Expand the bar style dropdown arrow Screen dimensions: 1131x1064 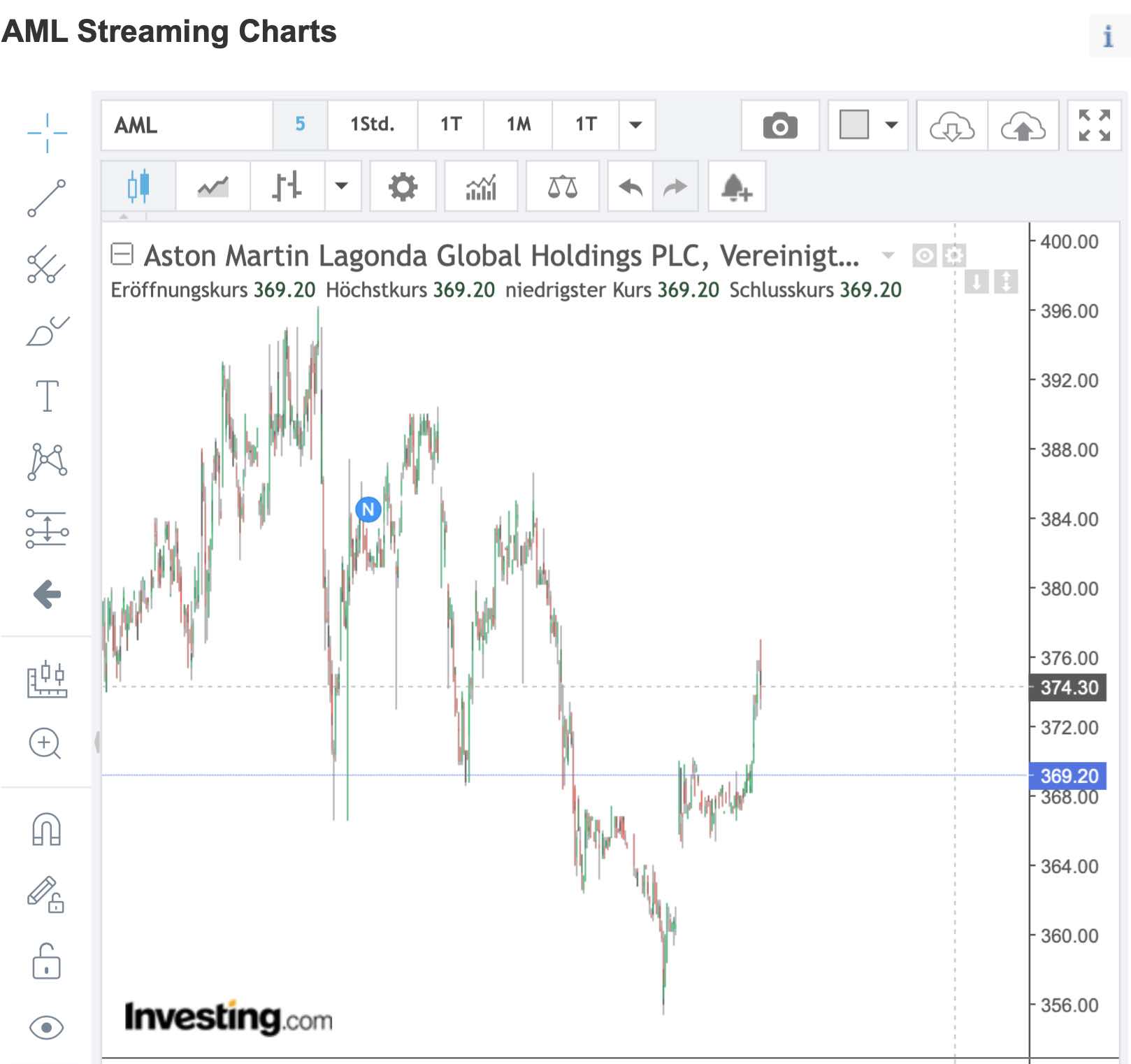click(342, 186)
